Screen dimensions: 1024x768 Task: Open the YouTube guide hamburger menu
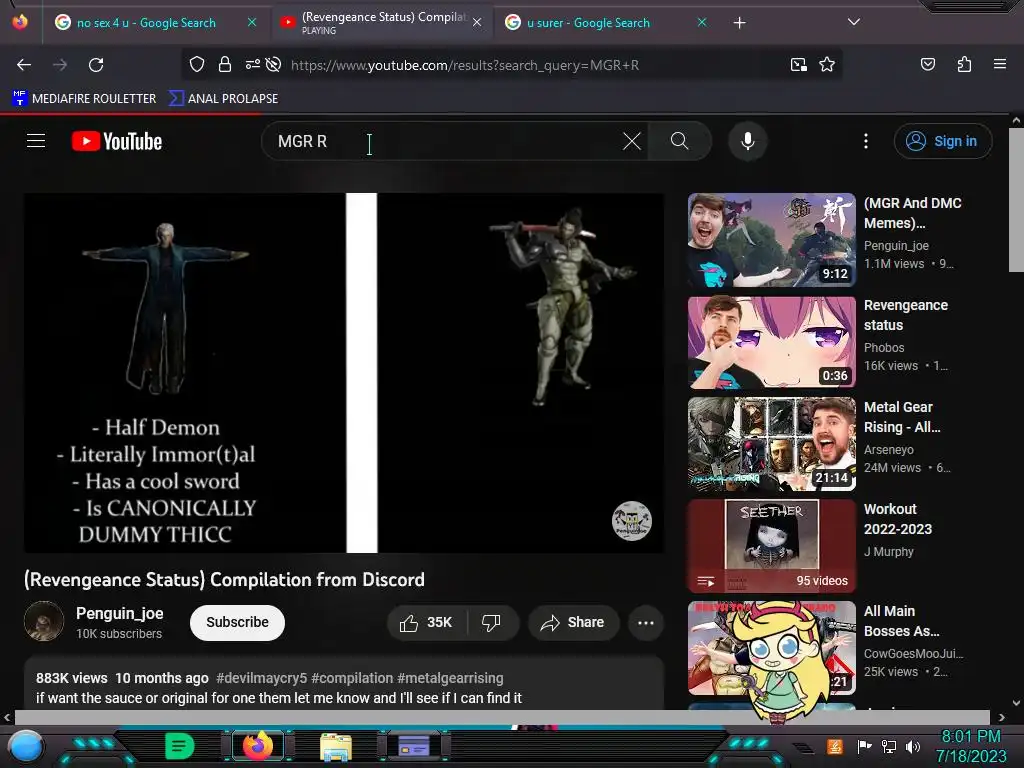36,140
